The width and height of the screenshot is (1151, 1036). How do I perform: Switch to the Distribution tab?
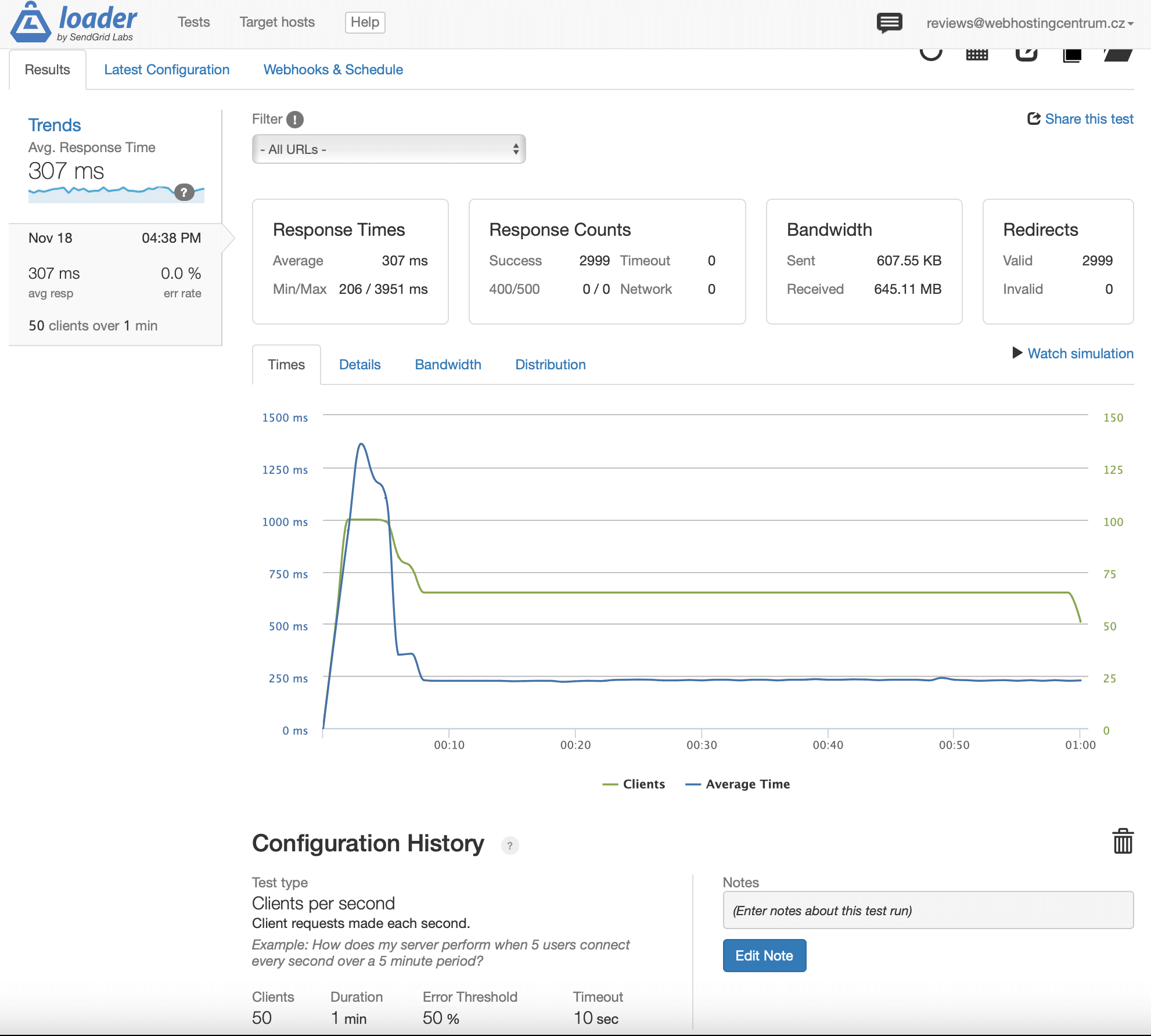550,365
